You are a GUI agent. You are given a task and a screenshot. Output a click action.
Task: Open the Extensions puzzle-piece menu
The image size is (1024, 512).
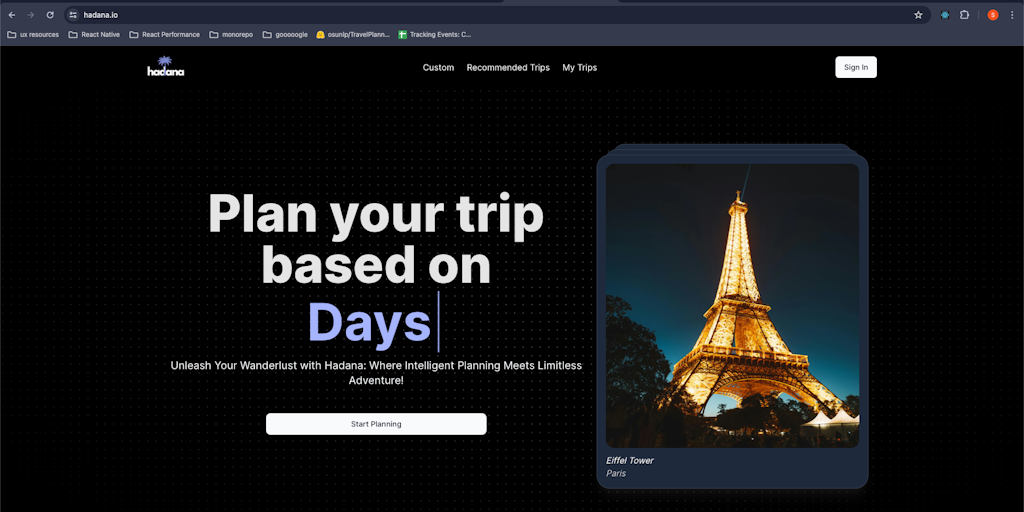(965, 14)
